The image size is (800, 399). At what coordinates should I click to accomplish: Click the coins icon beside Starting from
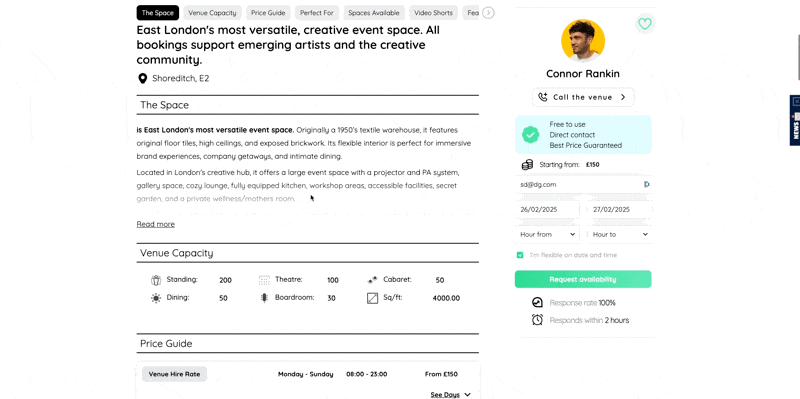pyautogui.click(x=527, y=165)
